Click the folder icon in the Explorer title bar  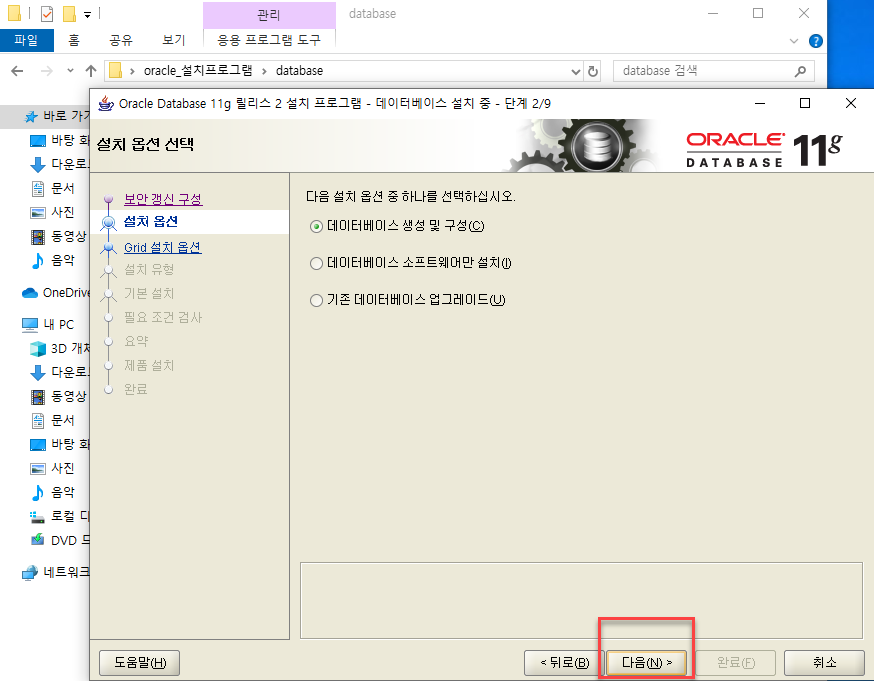point(14,13)
